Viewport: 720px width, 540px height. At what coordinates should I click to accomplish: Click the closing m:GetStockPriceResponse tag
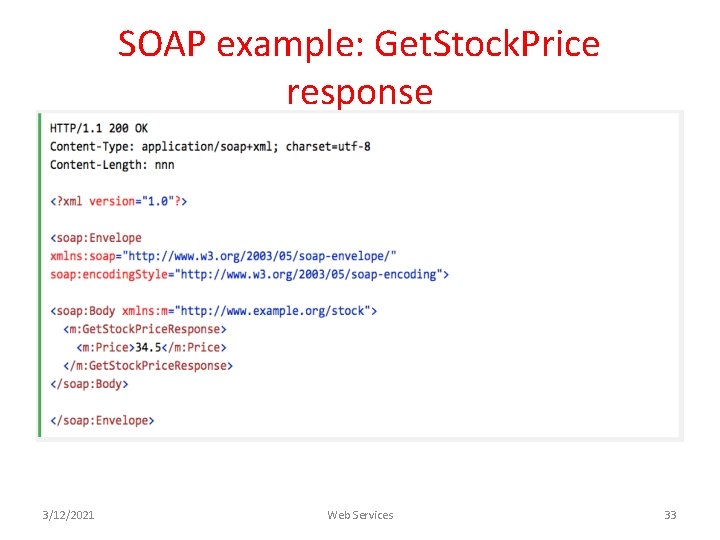[148, 366]
